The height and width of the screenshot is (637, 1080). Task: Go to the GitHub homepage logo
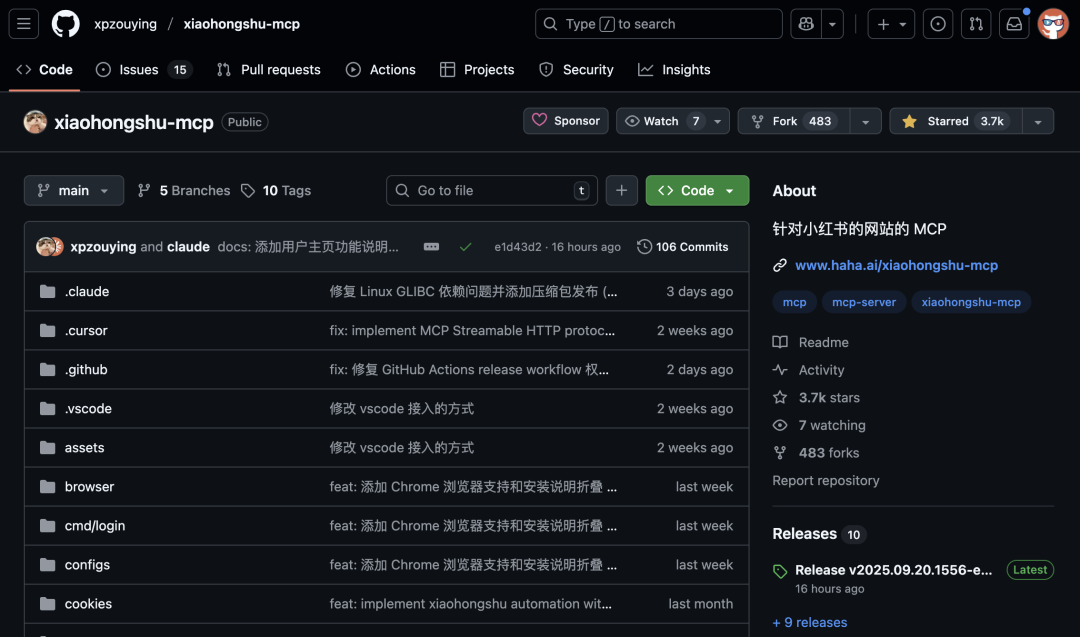pos(65,24)
